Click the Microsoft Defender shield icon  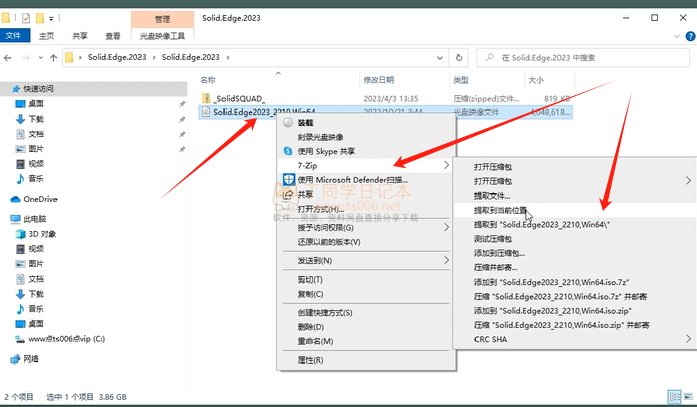pos(289,178)
